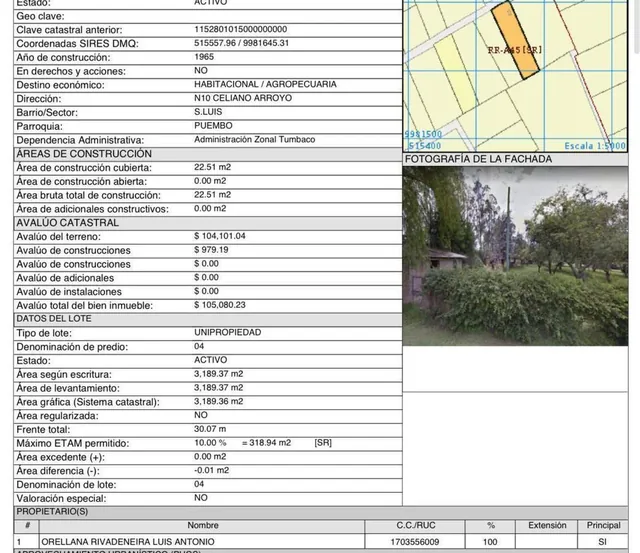Click the Escala 1:5000 map label

(x=595, y=146)
